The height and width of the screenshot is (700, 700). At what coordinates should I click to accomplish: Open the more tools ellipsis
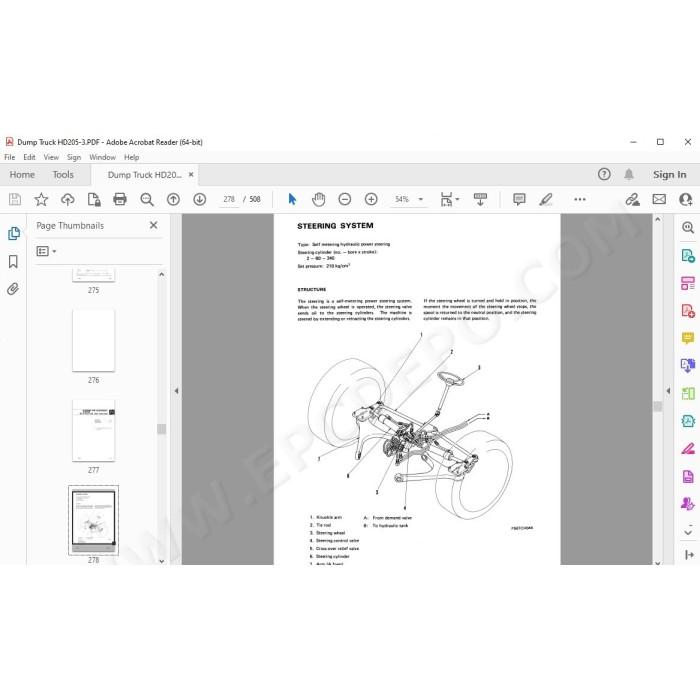tap(580, 199)
